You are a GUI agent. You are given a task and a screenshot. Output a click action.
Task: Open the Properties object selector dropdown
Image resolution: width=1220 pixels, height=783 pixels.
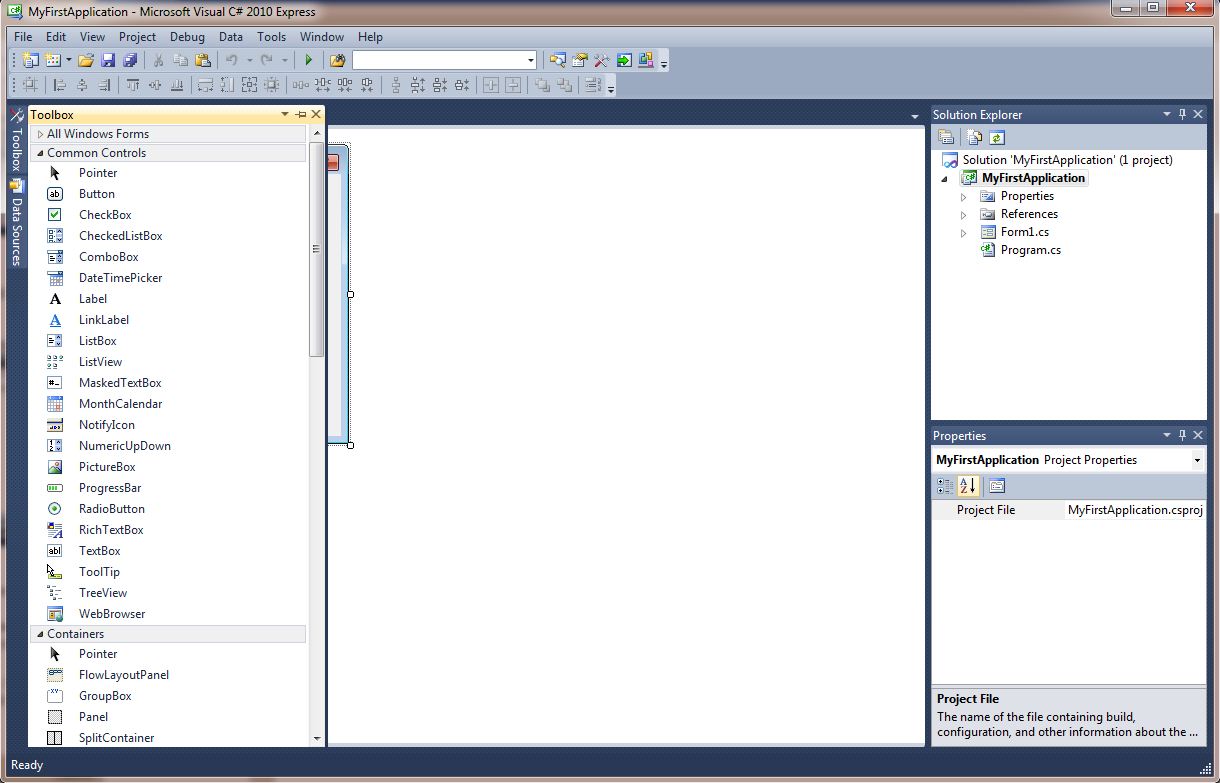point(1197,460)
